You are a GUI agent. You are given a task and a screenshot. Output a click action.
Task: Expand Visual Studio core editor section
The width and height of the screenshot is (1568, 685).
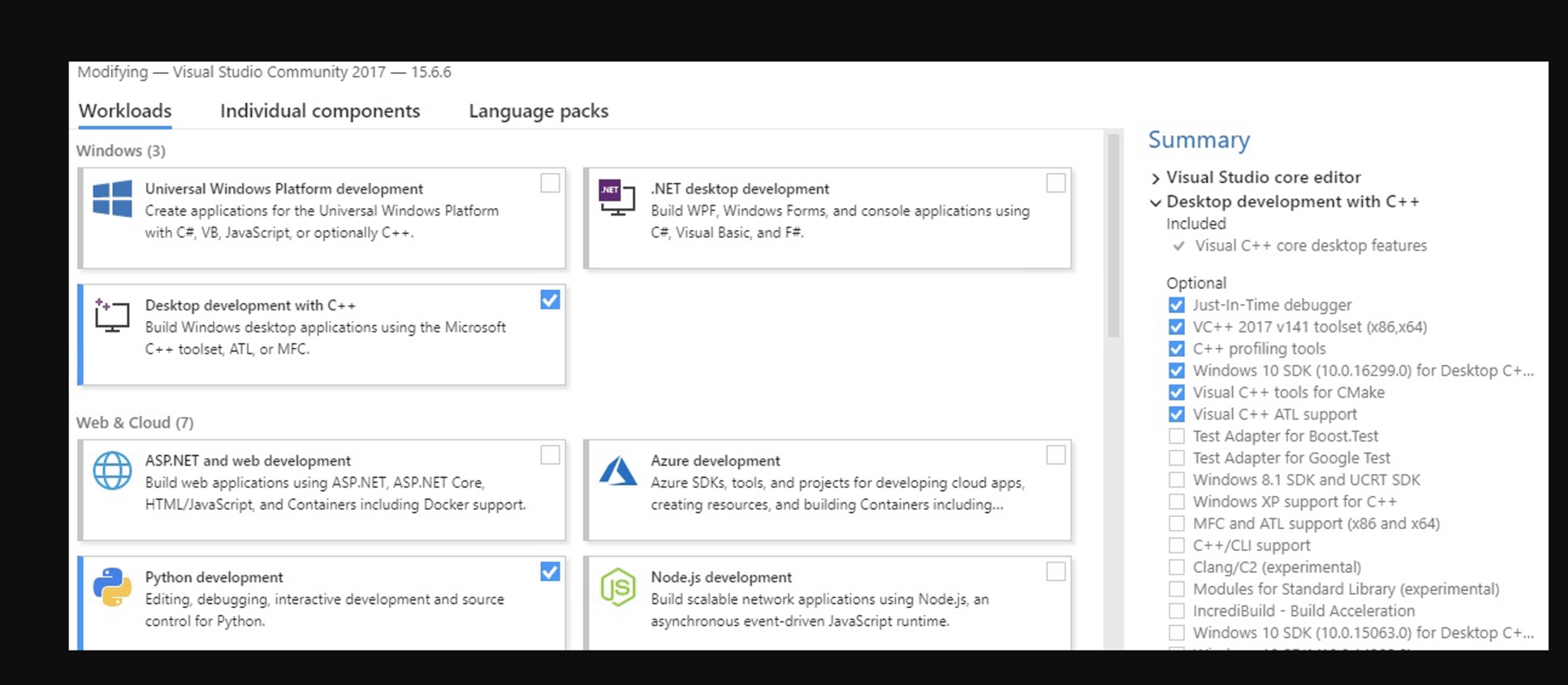click(x=1155, y=178)
